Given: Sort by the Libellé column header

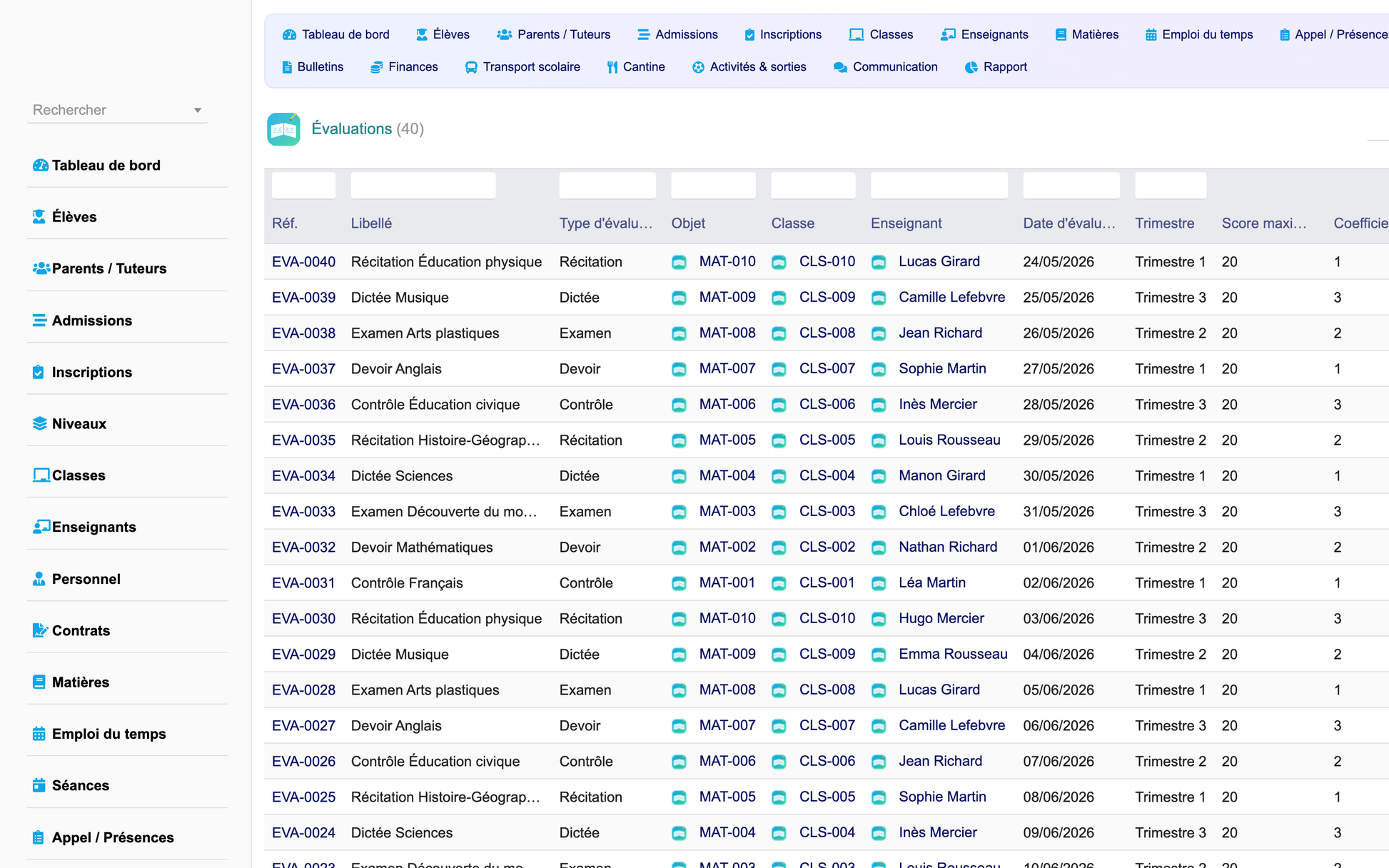Looking at the screenshot, I should 371,223.
